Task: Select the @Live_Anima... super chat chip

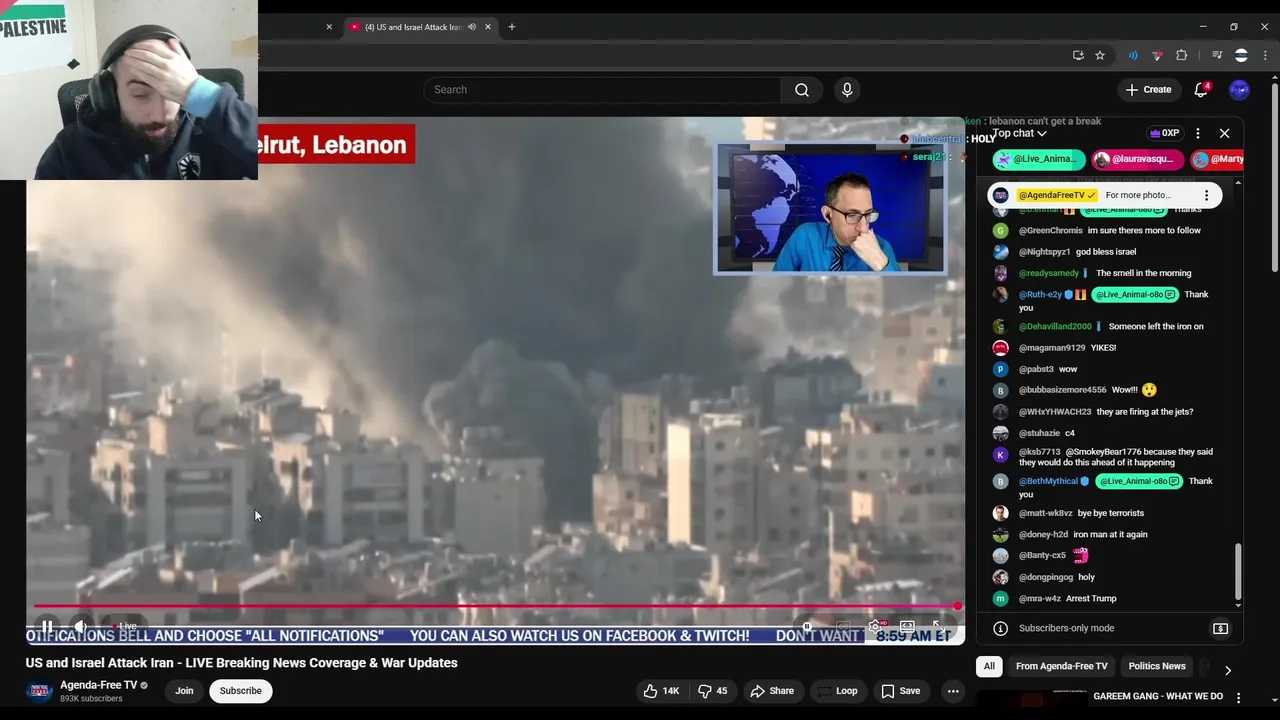Action: [x=1038, y=159]
